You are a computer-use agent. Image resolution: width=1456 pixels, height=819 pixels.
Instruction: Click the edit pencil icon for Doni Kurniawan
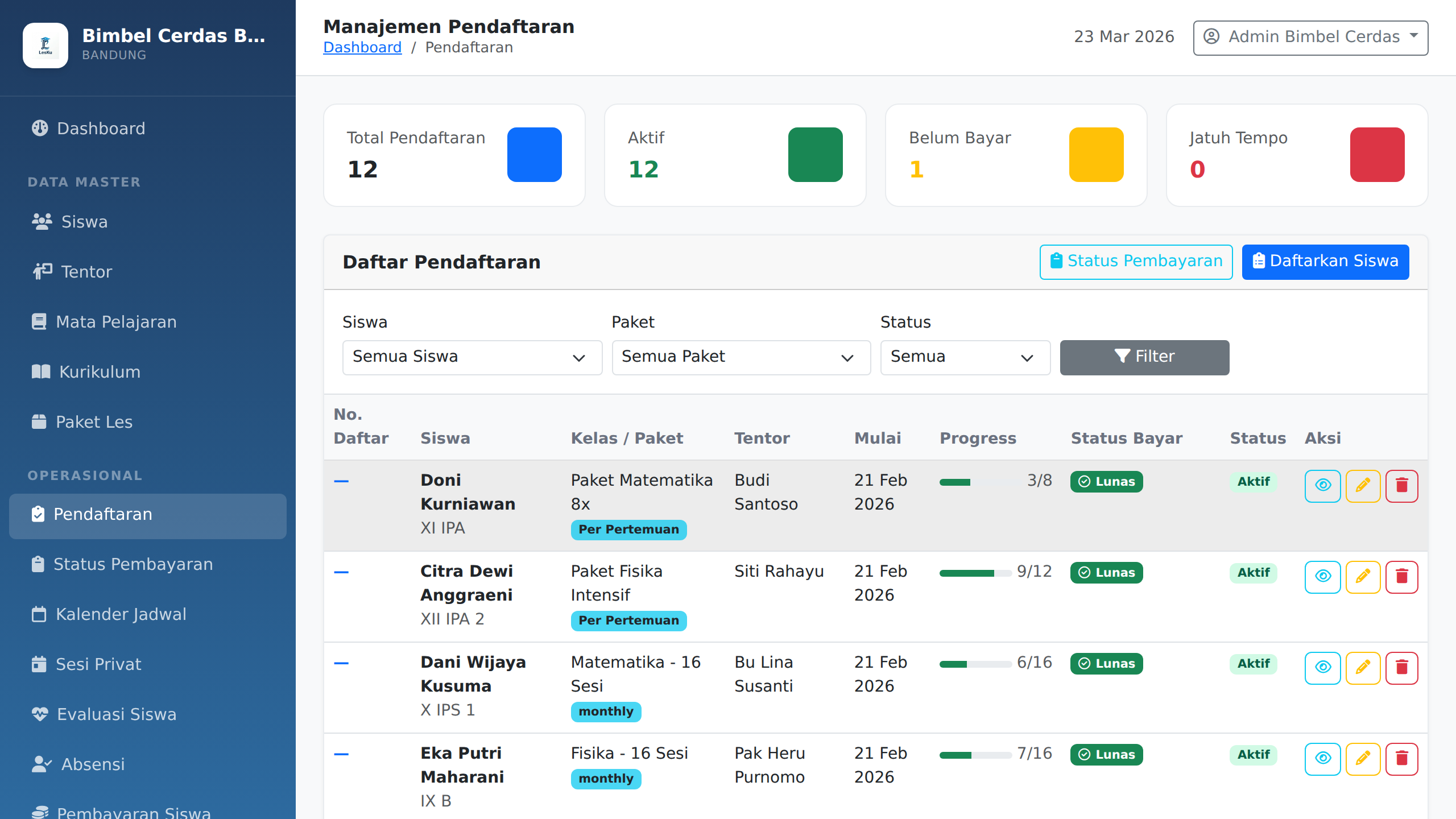(1363, 486)
